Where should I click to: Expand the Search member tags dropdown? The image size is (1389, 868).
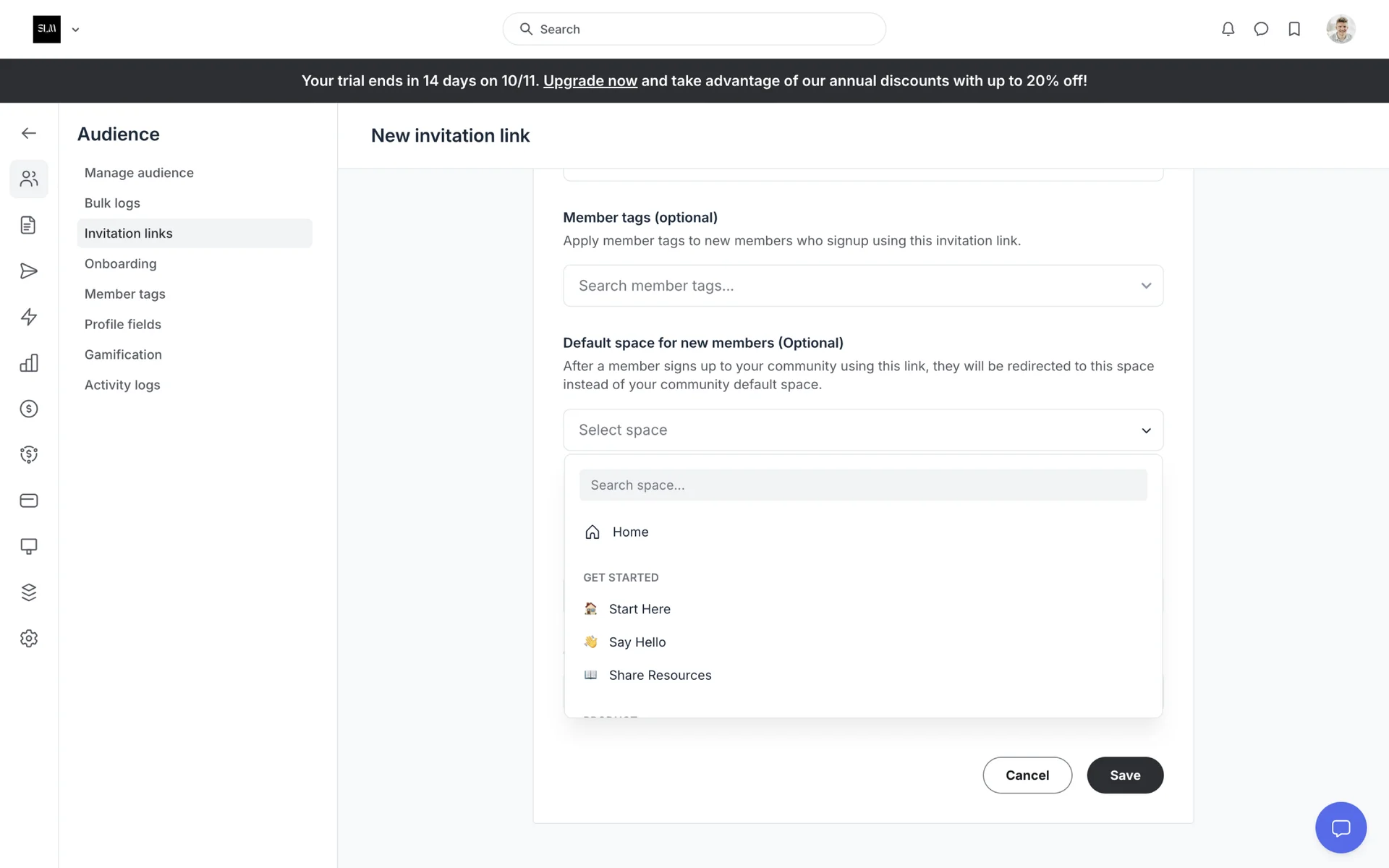[862, 286]
